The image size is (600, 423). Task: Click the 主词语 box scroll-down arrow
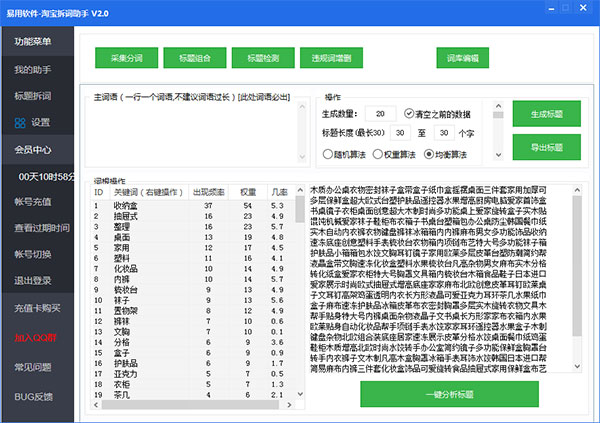(302, 157)
